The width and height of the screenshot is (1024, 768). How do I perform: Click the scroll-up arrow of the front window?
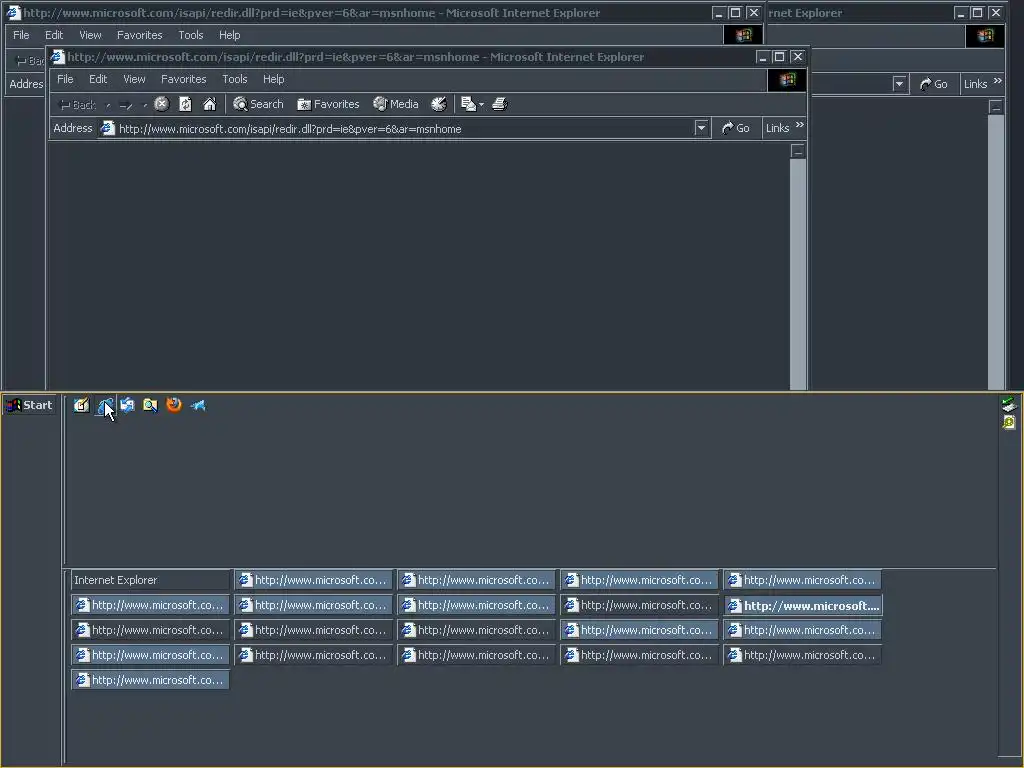[797, 151]
